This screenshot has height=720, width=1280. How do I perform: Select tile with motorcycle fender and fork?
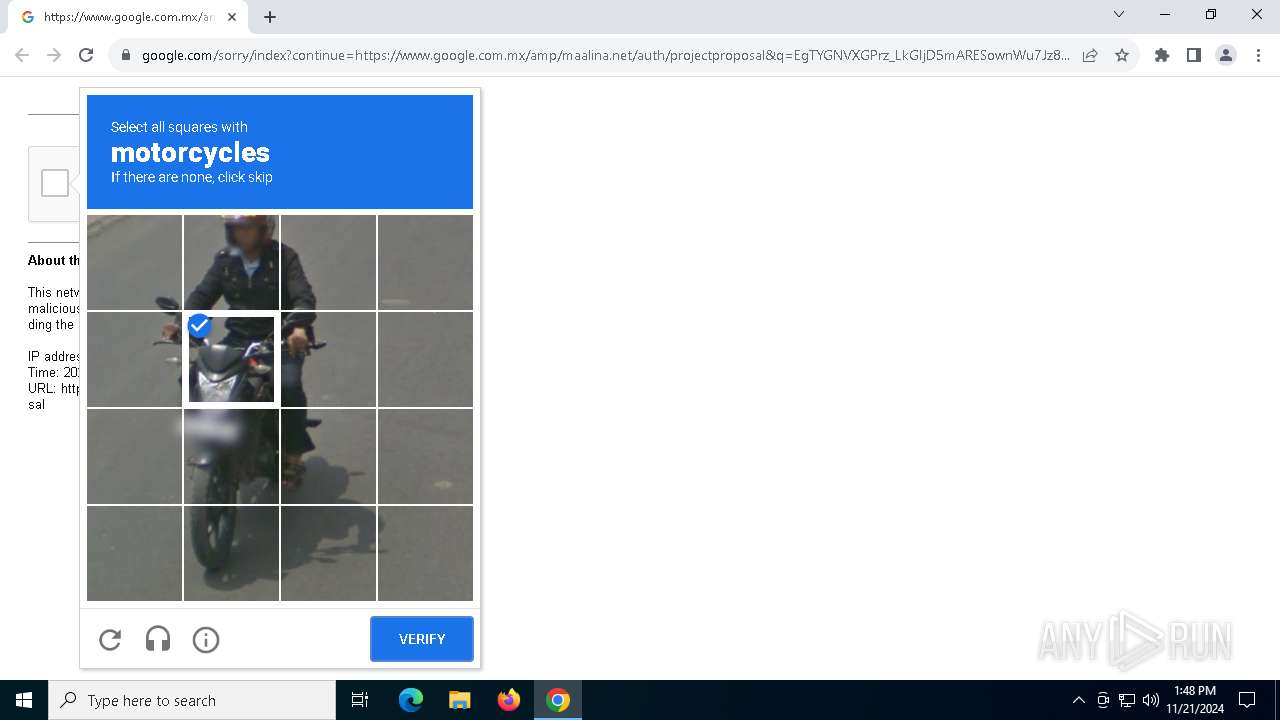231,456
